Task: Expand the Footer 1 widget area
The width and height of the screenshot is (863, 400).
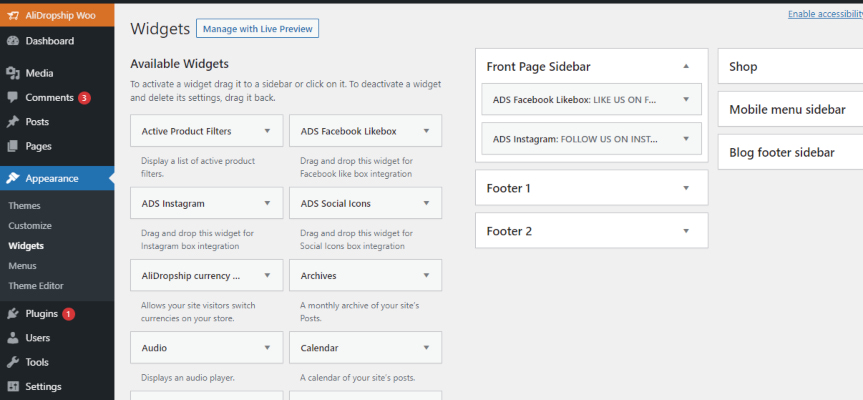Action: pos(686,188)
